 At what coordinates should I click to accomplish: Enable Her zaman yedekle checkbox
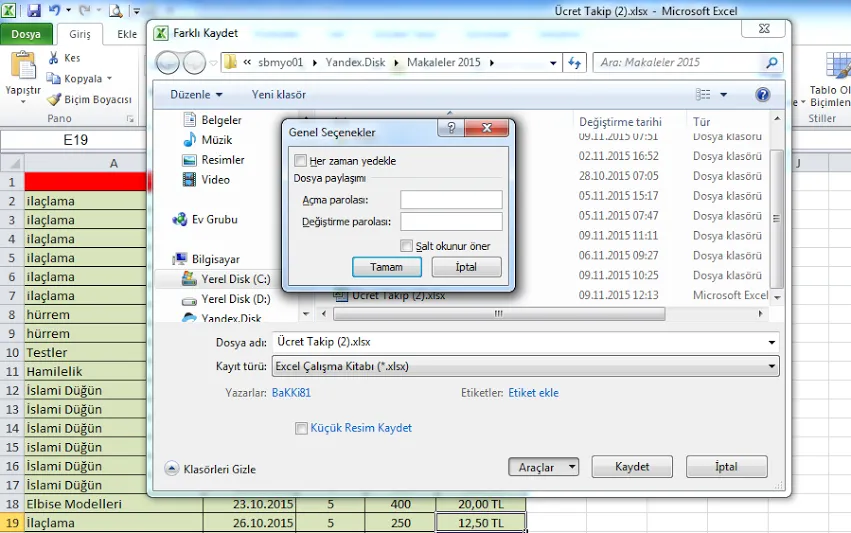301,160
